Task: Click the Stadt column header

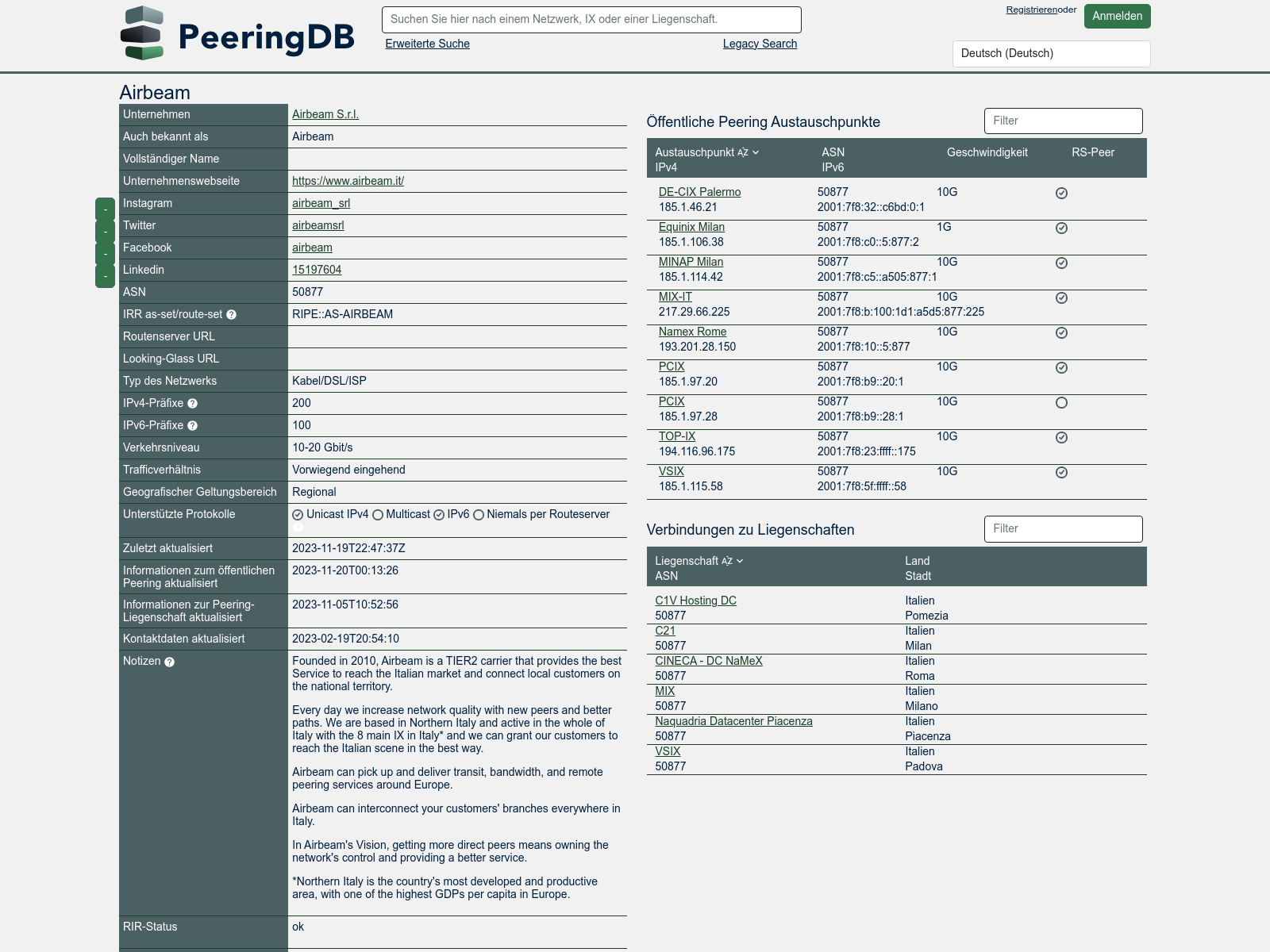Action: [x=918, y=576]
